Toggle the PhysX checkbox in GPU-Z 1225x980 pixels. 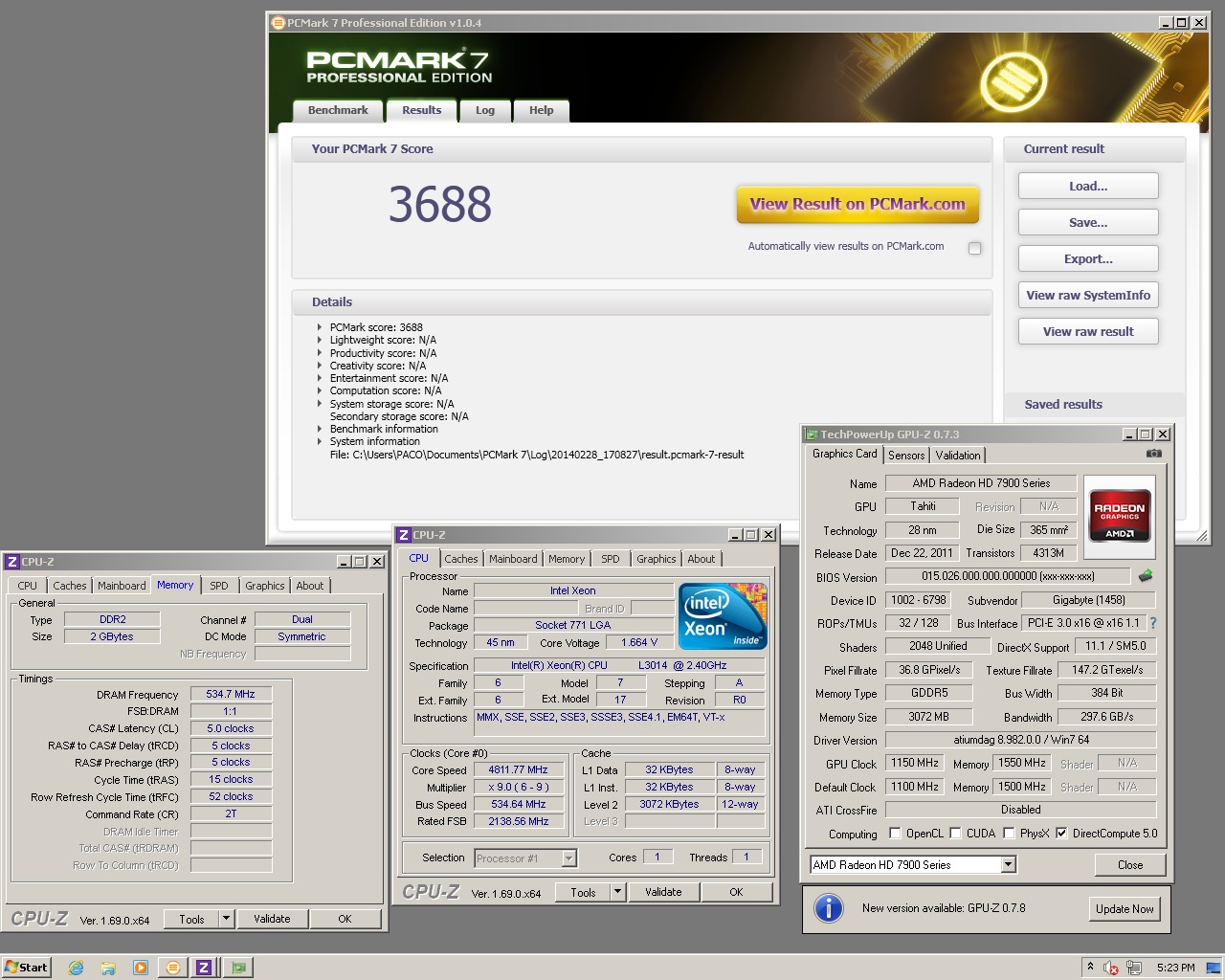pyautogui.click(x=1009, y=833)
